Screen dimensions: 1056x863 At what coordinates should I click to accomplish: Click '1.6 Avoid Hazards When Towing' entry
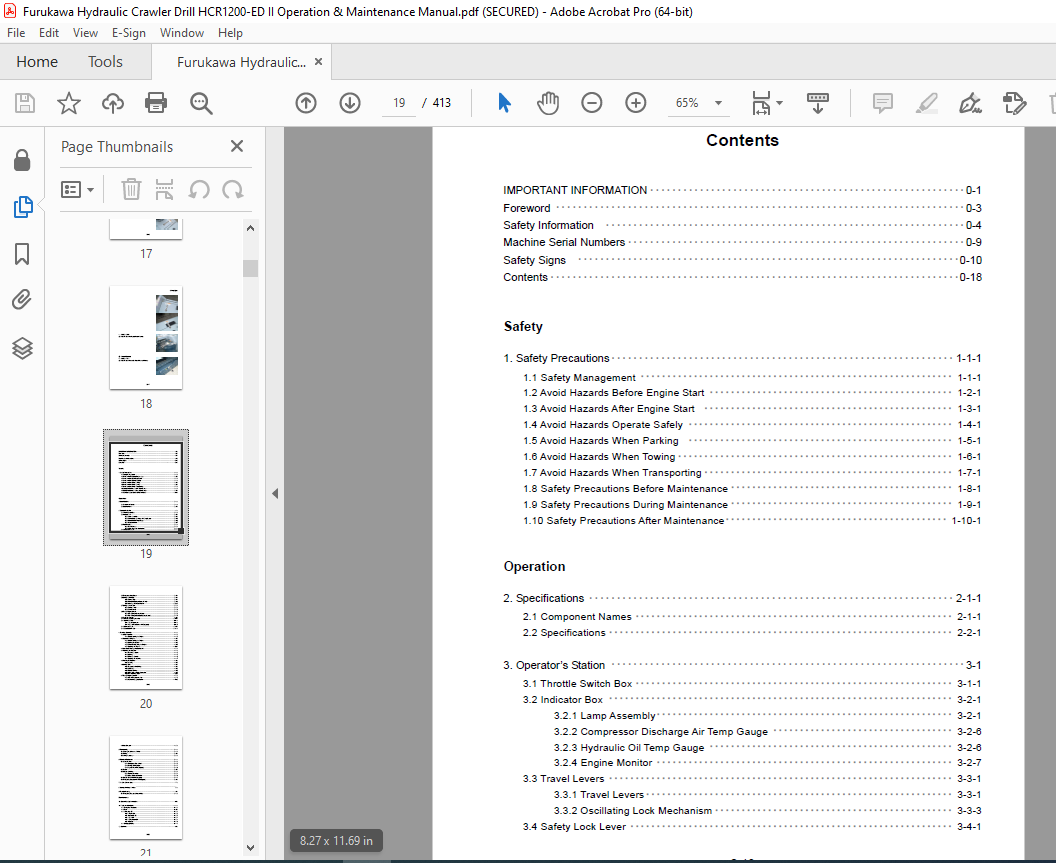(752, 457)
